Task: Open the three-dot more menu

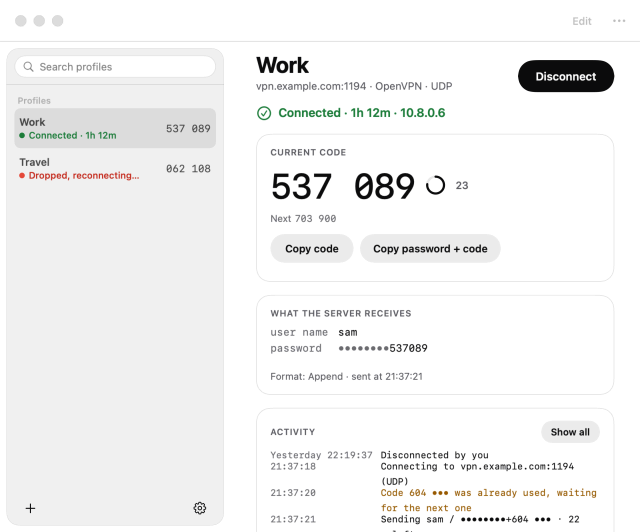Action: coord(619,21)
